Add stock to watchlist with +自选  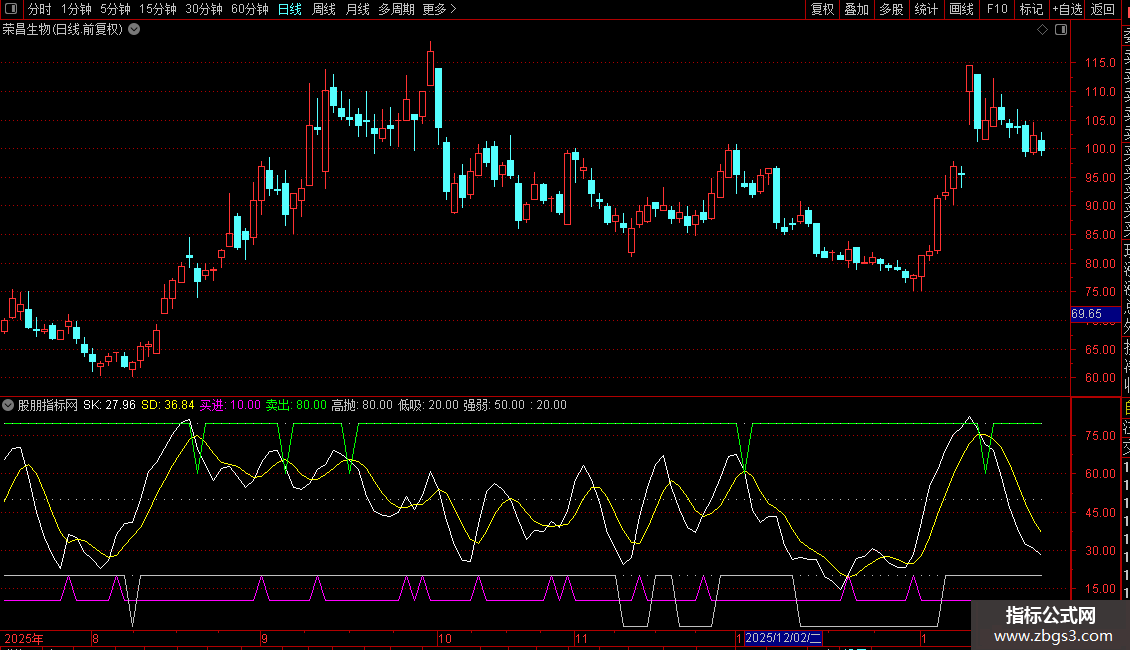(x=1067, y=10)
